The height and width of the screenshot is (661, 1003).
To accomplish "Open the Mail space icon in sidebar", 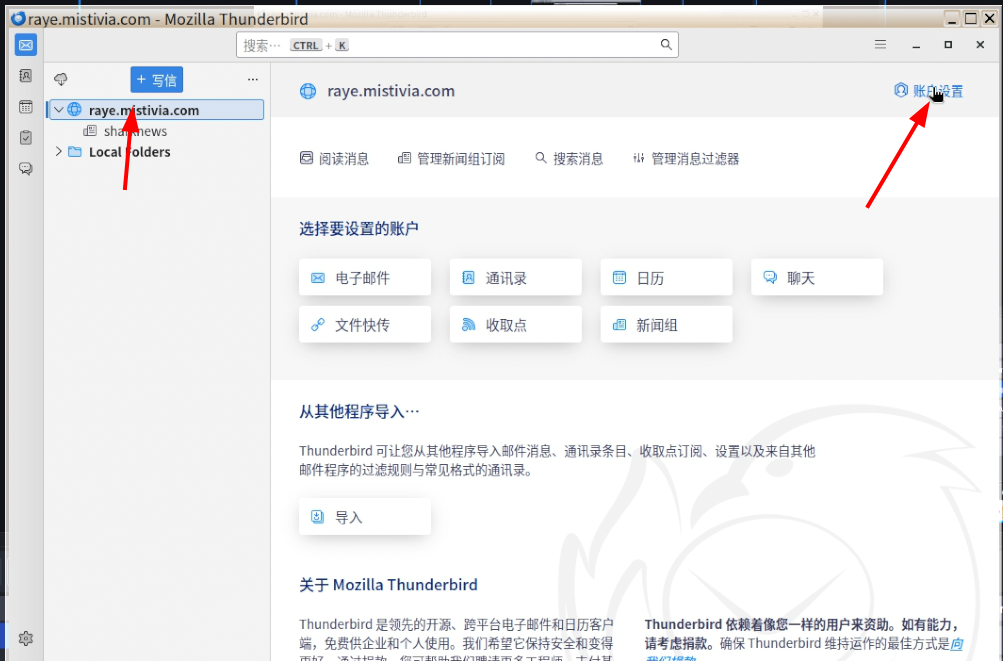I will pyautogui.click(x=26, y=45).
